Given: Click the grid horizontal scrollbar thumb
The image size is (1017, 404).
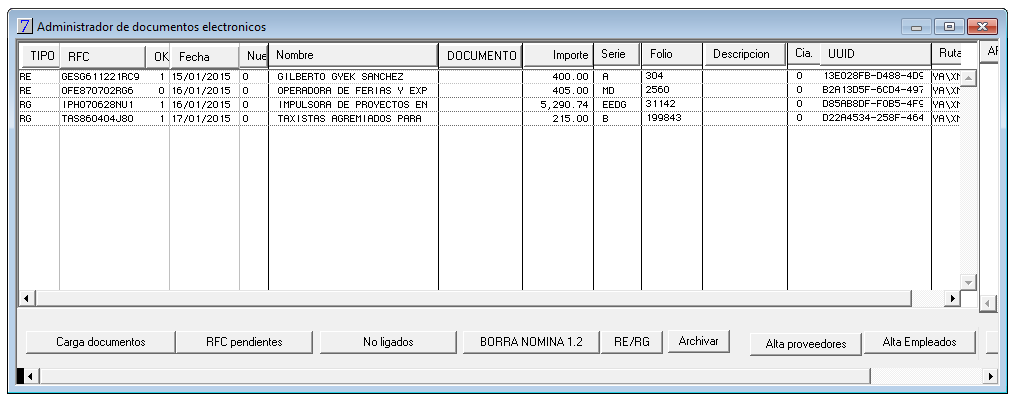Looking at the screenshot, I should 473,298.
